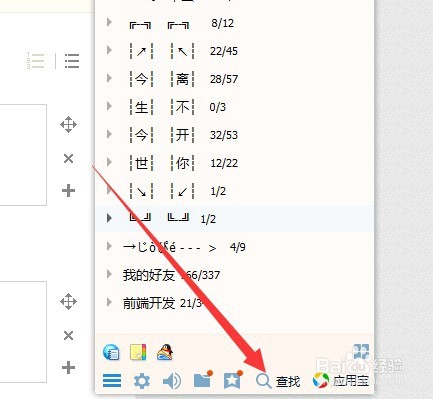Image resolution: width=433 pixels, height=399 pixels.
Task: Click the upper add plus icon
Action: [x=68, y=191]
